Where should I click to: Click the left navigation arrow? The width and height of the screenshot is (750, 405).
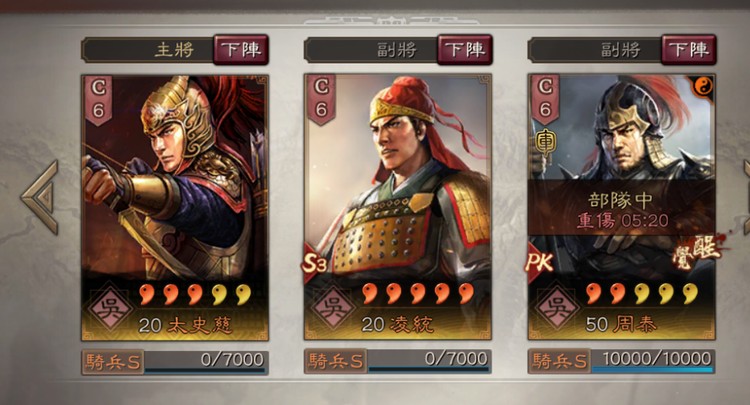40,197
